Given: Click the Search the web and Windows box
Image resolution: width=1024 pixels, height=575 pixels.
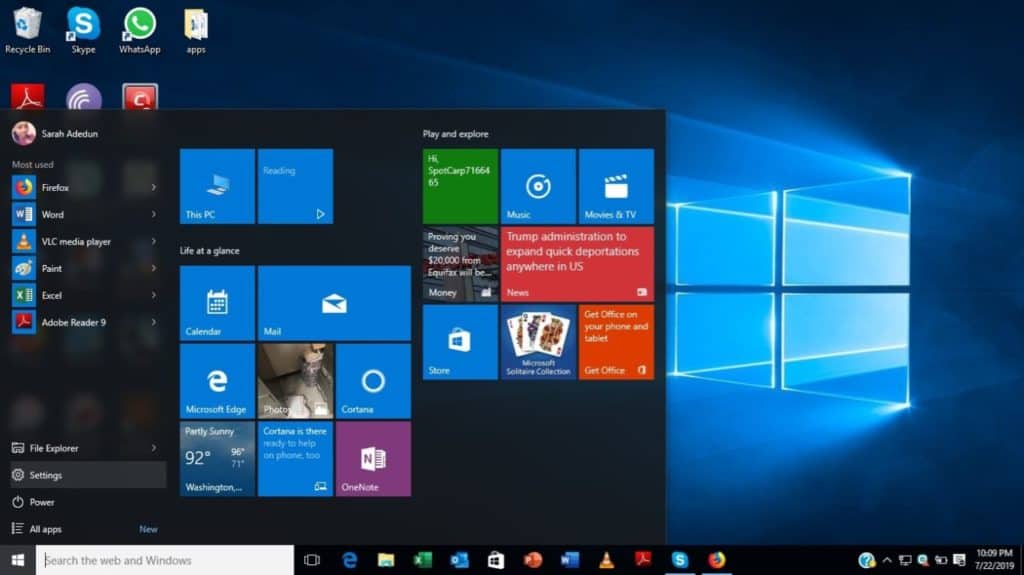Looking at the screenshot, I should (165, 560).
